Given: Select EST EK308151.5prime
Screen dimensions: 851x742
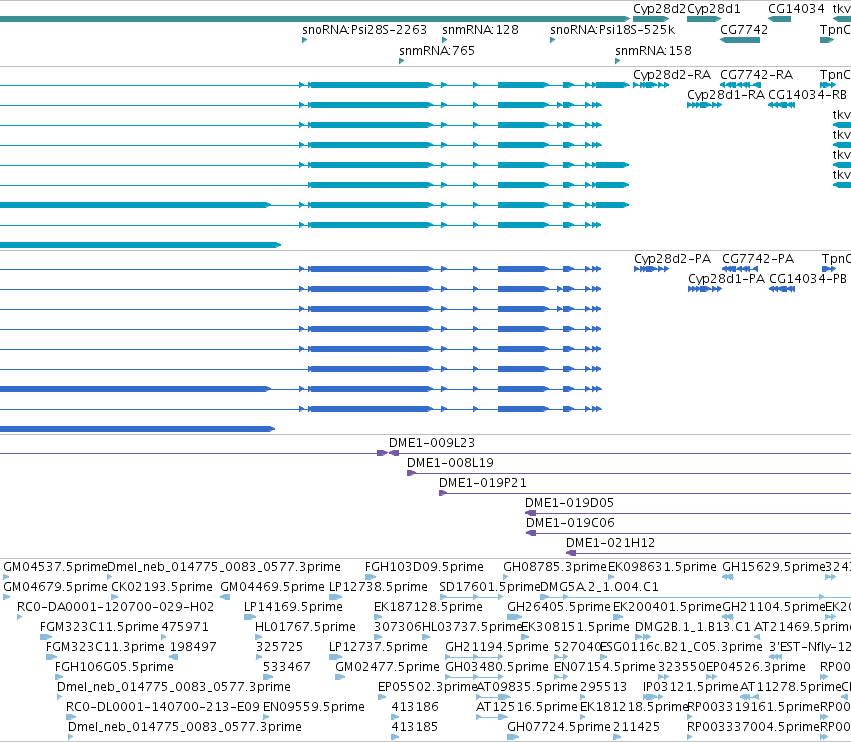Looking at the screenshot, I should click(575, 627).
